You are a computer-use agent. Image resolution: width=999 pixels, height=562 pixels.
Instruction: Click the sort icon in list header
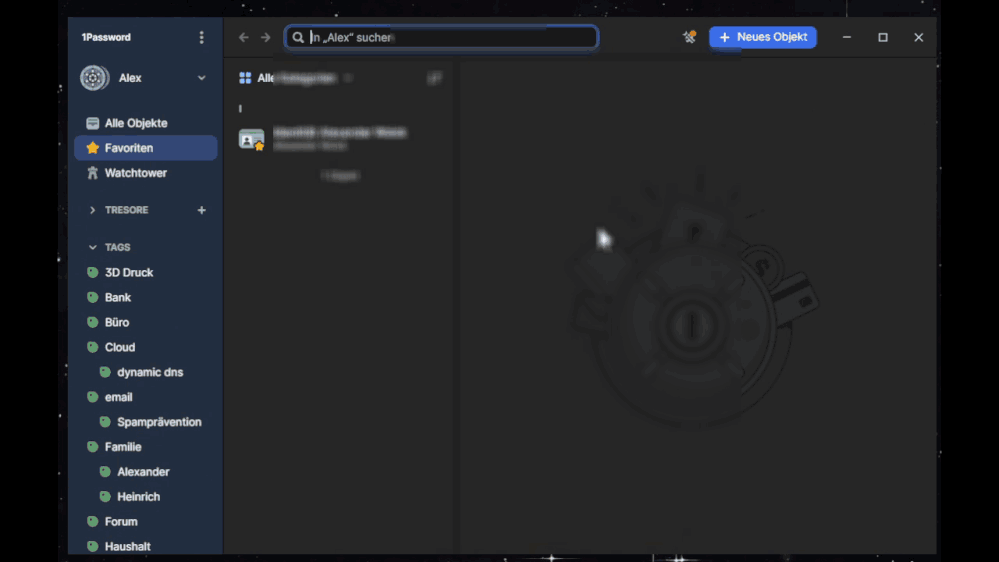point(434,78)
